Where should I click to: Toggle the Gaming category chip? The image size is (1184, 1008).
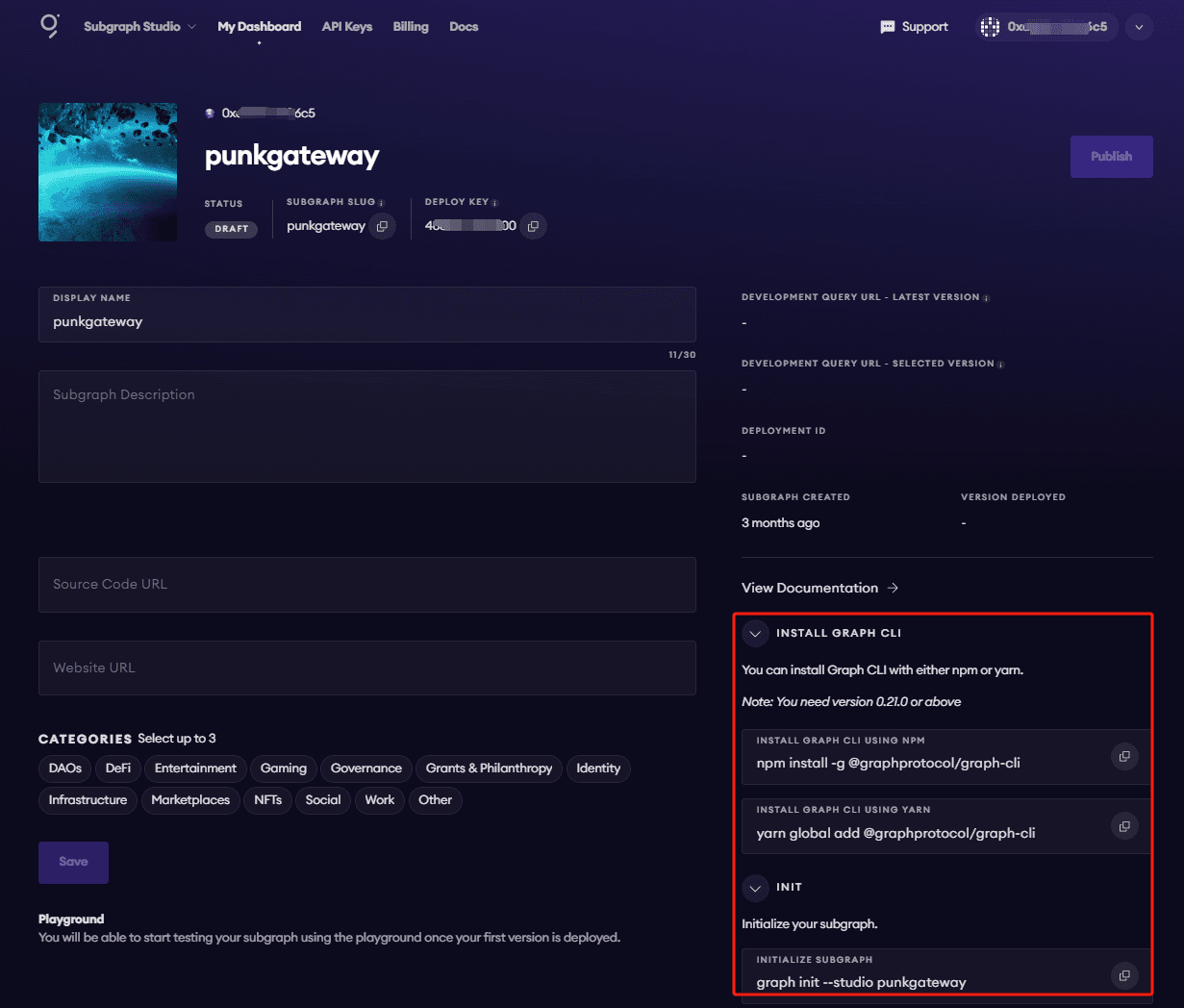tap(283, 769)
